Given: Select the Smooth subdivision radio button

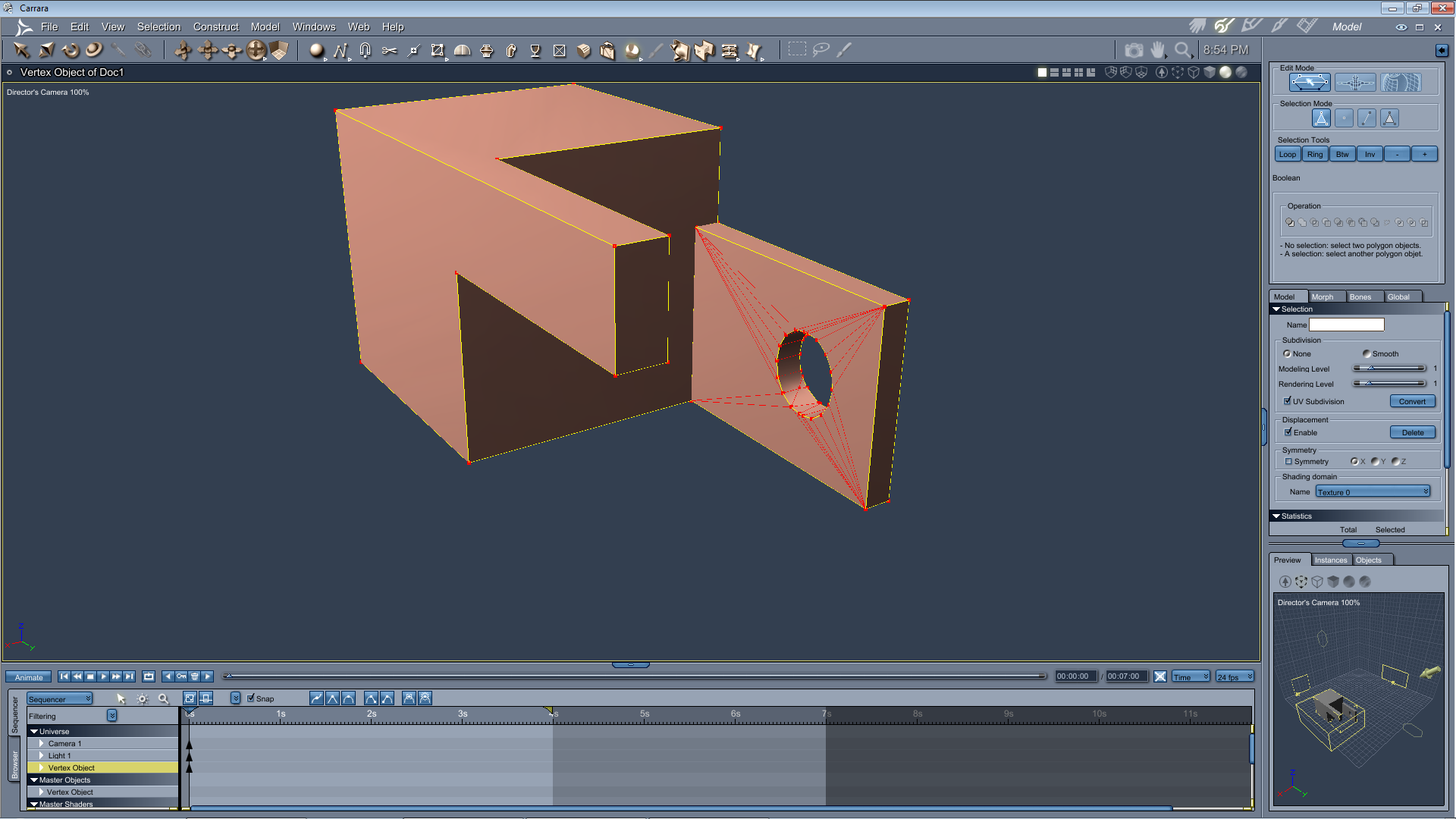Looking at the screenshot, I should tap(1367, 354).
